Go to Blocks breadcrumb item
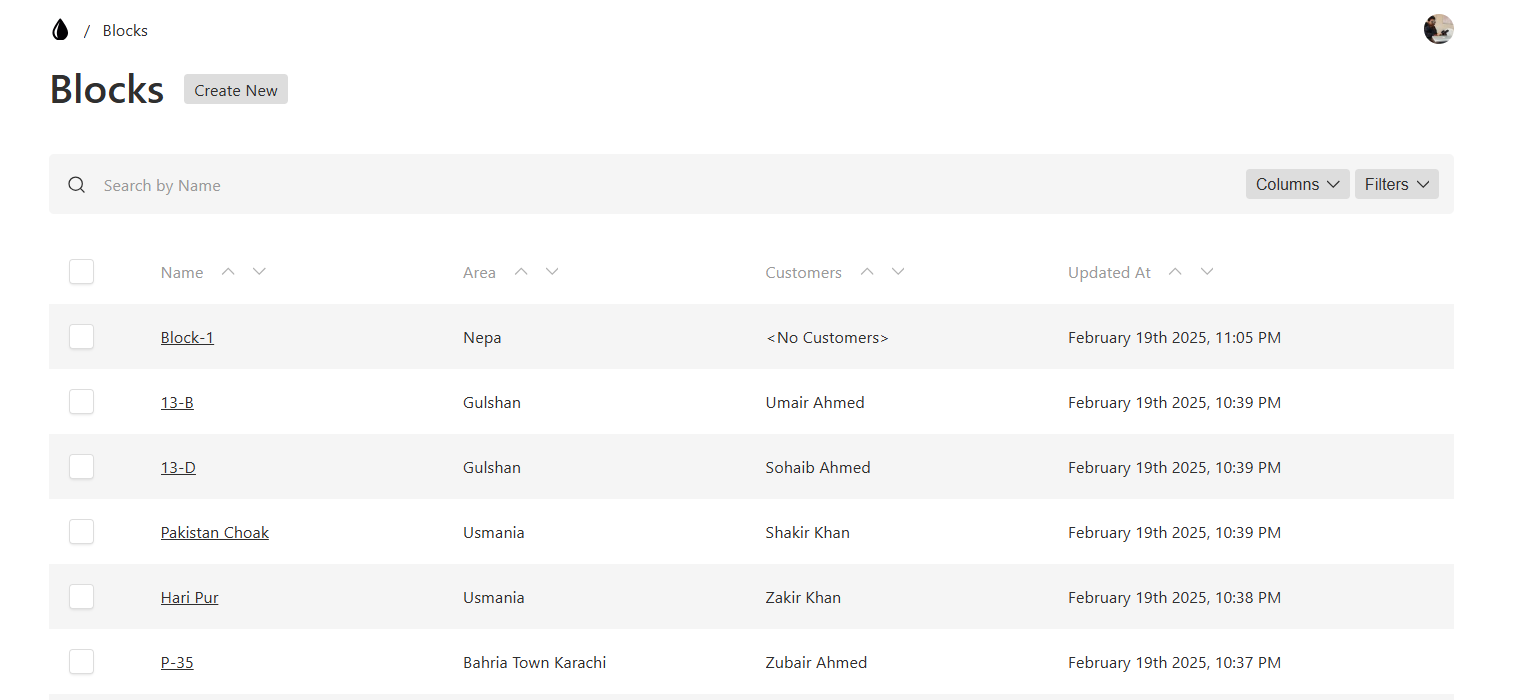 click(125, 31)
